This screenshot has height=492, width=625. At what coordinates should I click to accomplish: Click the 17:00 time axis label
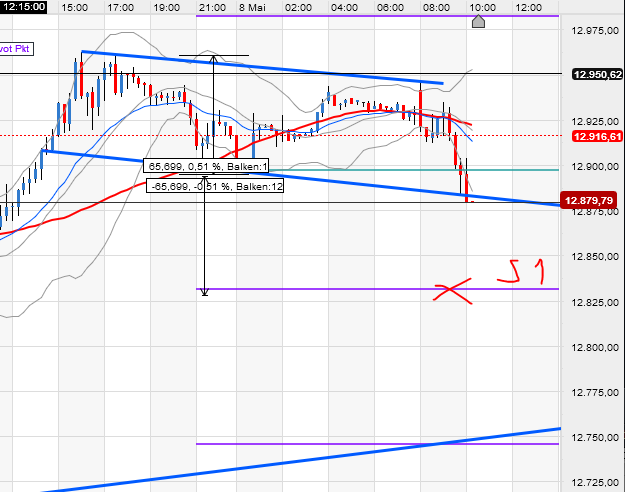[x=121, y=8]
